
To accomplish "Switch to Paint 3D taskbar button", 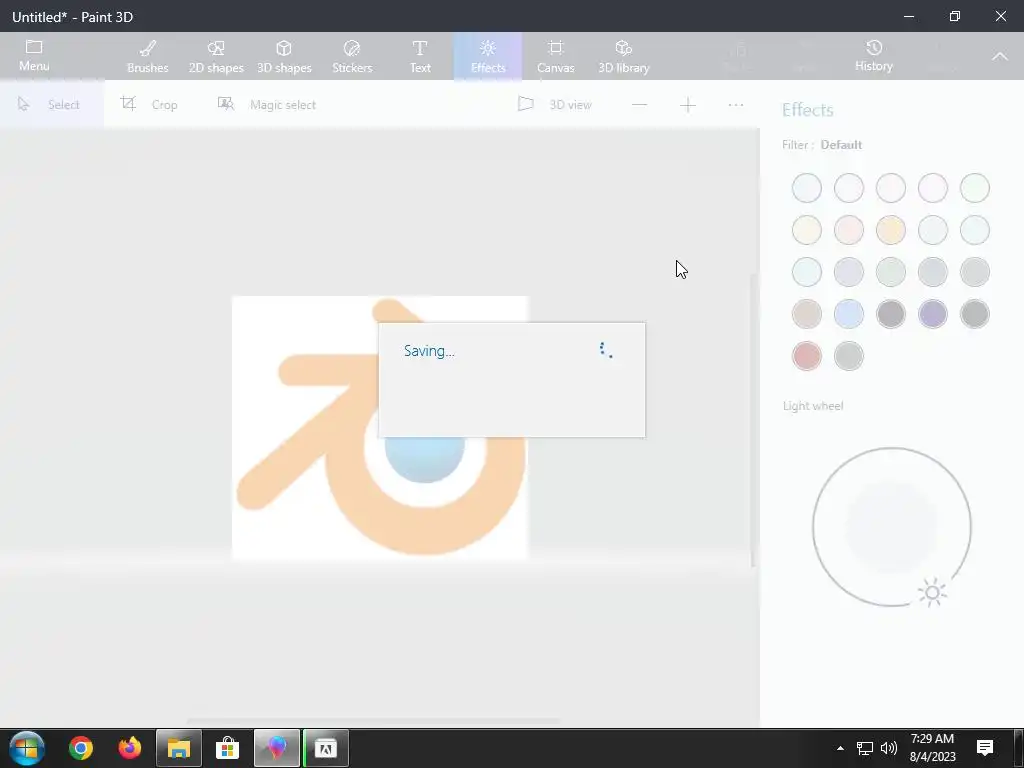I will pyautogui.click(x=276, y=748).
